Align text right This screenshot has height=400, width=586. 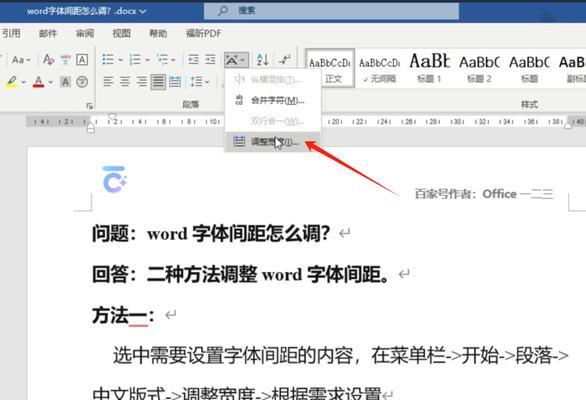tap(142, 81)
